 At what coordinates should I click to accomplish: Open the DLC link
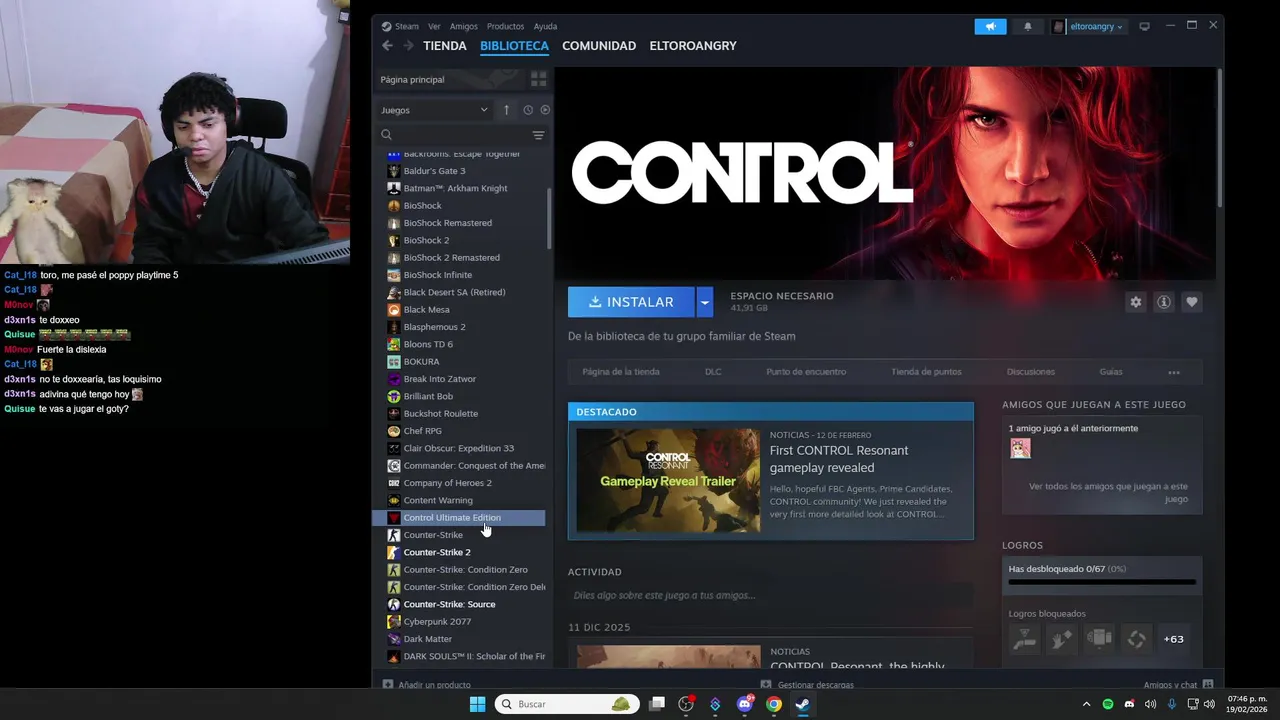(713, 372)
